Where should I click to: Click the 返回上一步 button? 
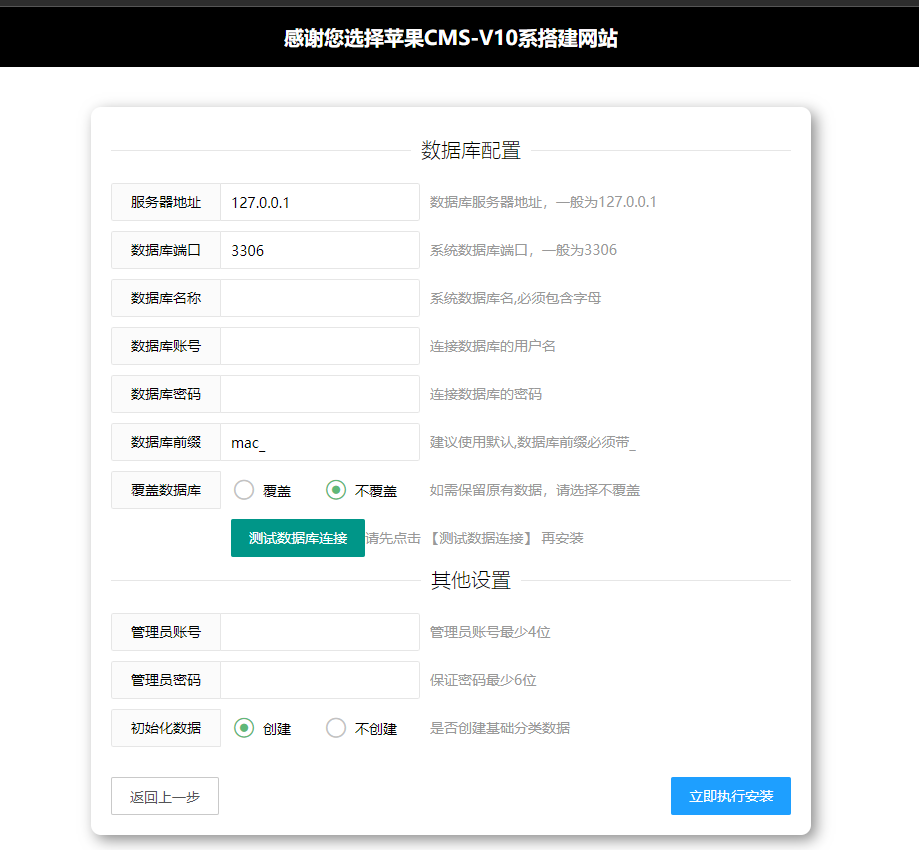click(x=164, y=796)
